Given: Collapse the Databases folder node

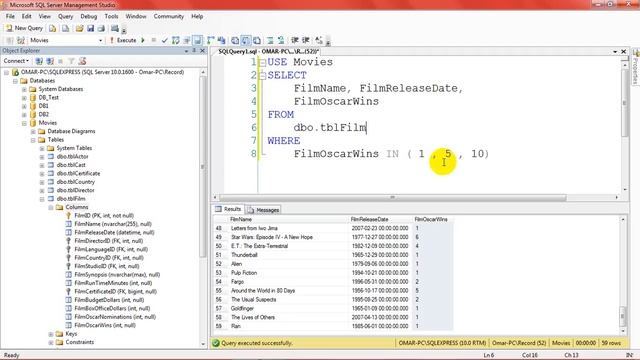Looking at the screenshot, I should click(15, 81).
